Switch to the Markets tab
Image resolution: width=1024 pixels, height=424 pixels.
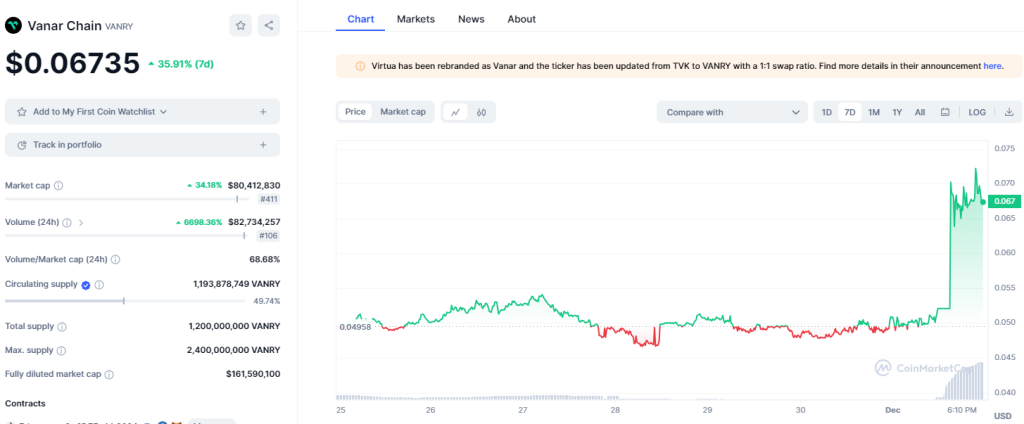click(x=415, y=19)
